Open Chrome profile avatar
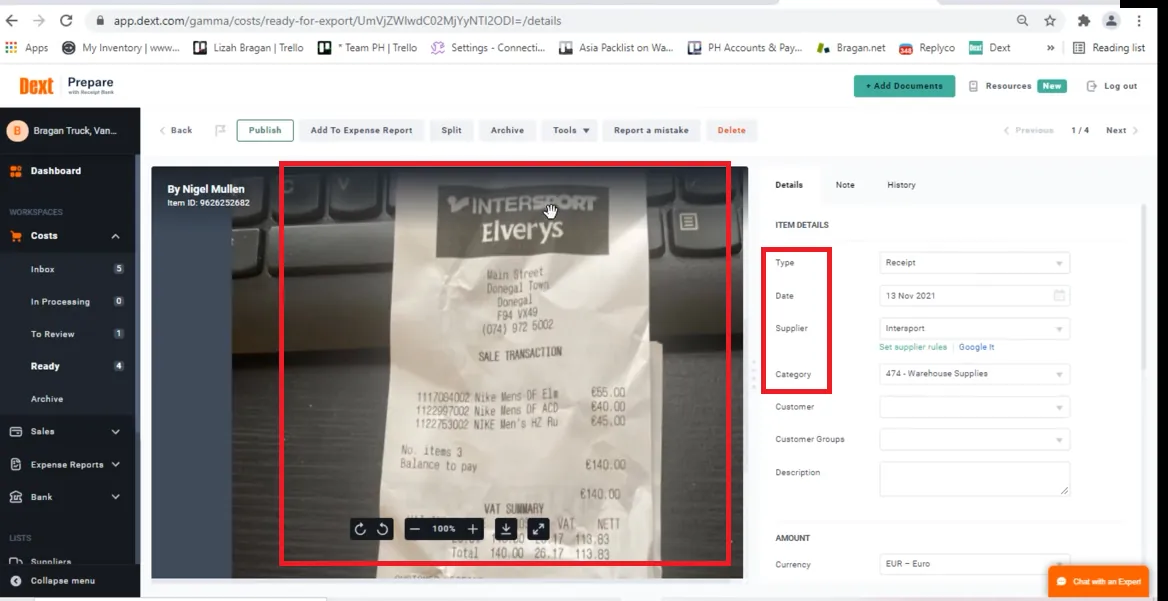Viewport: 1168px width, 601px height. point(1111,21)
